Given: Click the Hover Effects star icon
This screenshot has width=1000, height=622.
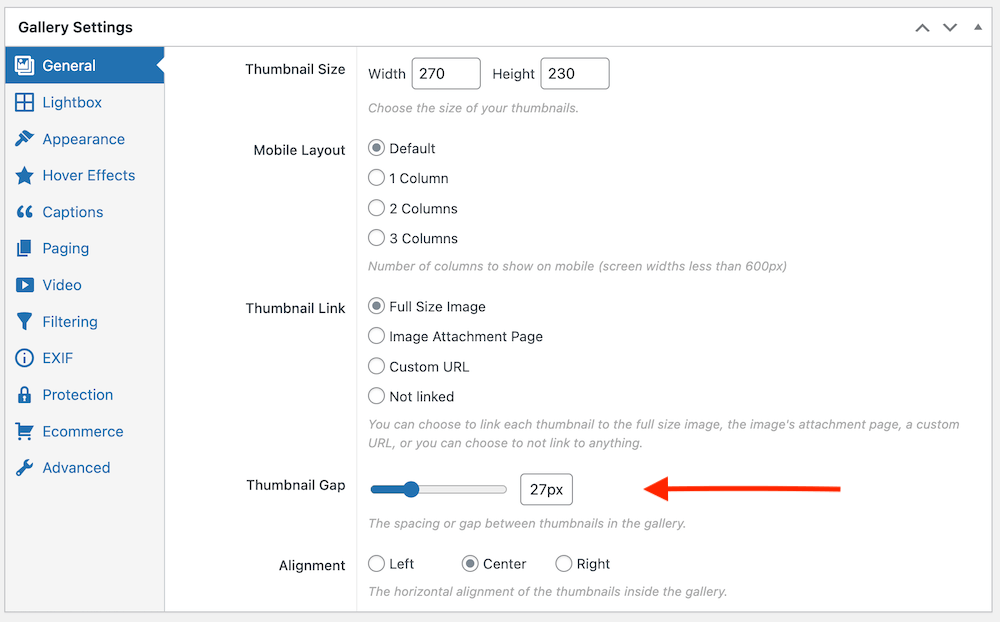Looking at the screenshot, I should [x=26, y=175].
